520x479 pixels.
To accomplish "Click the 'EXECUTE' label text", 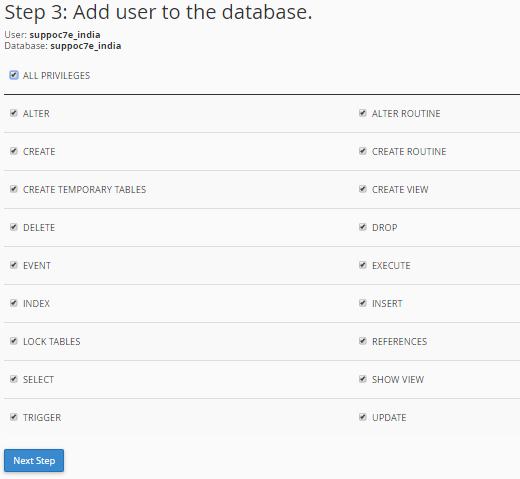I will [391, 266].
